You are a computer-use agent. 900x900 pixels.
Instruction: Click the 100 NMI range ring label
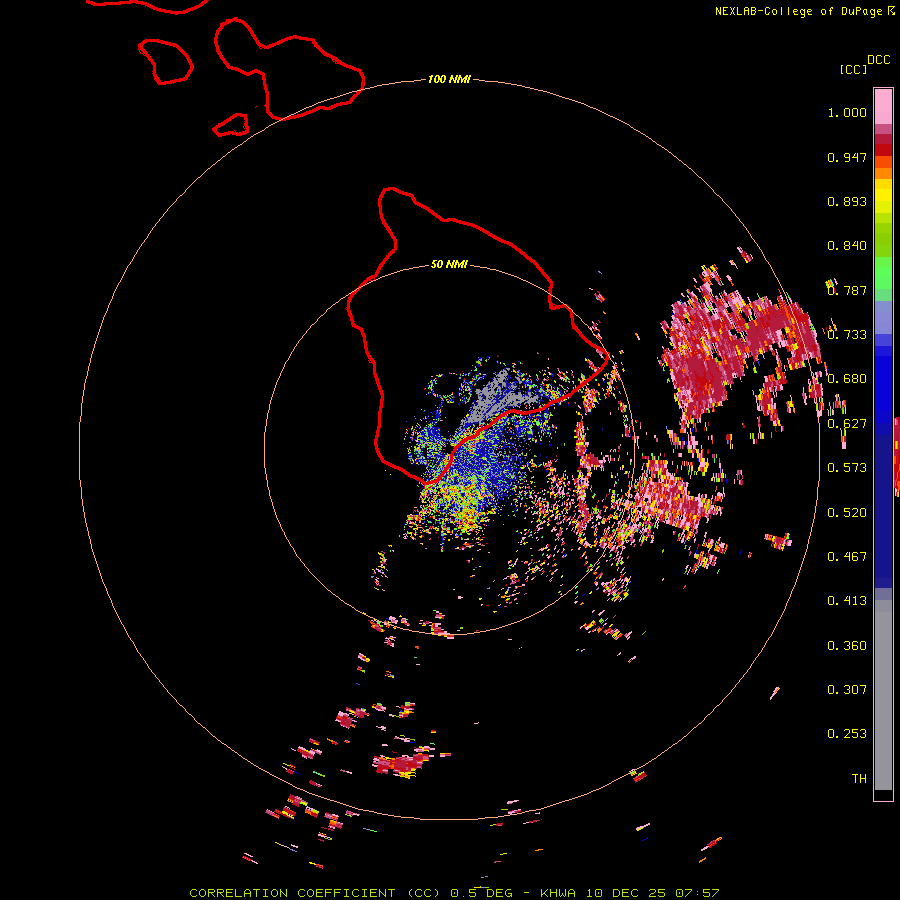coord(449,79)
